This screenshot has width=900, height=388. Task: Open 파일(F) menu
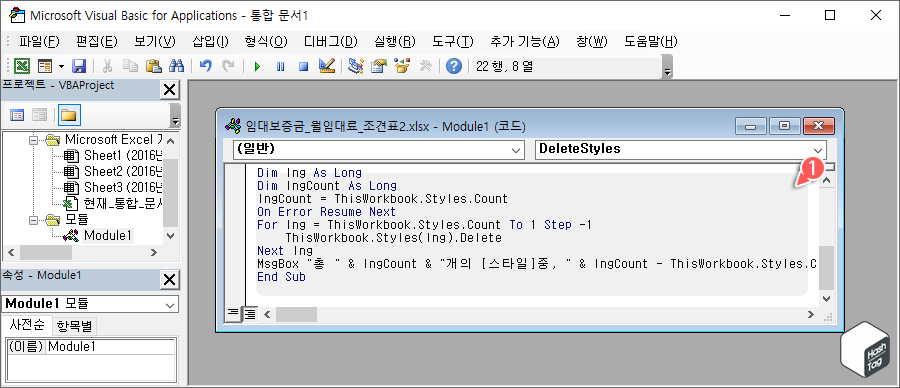(39, 41)
